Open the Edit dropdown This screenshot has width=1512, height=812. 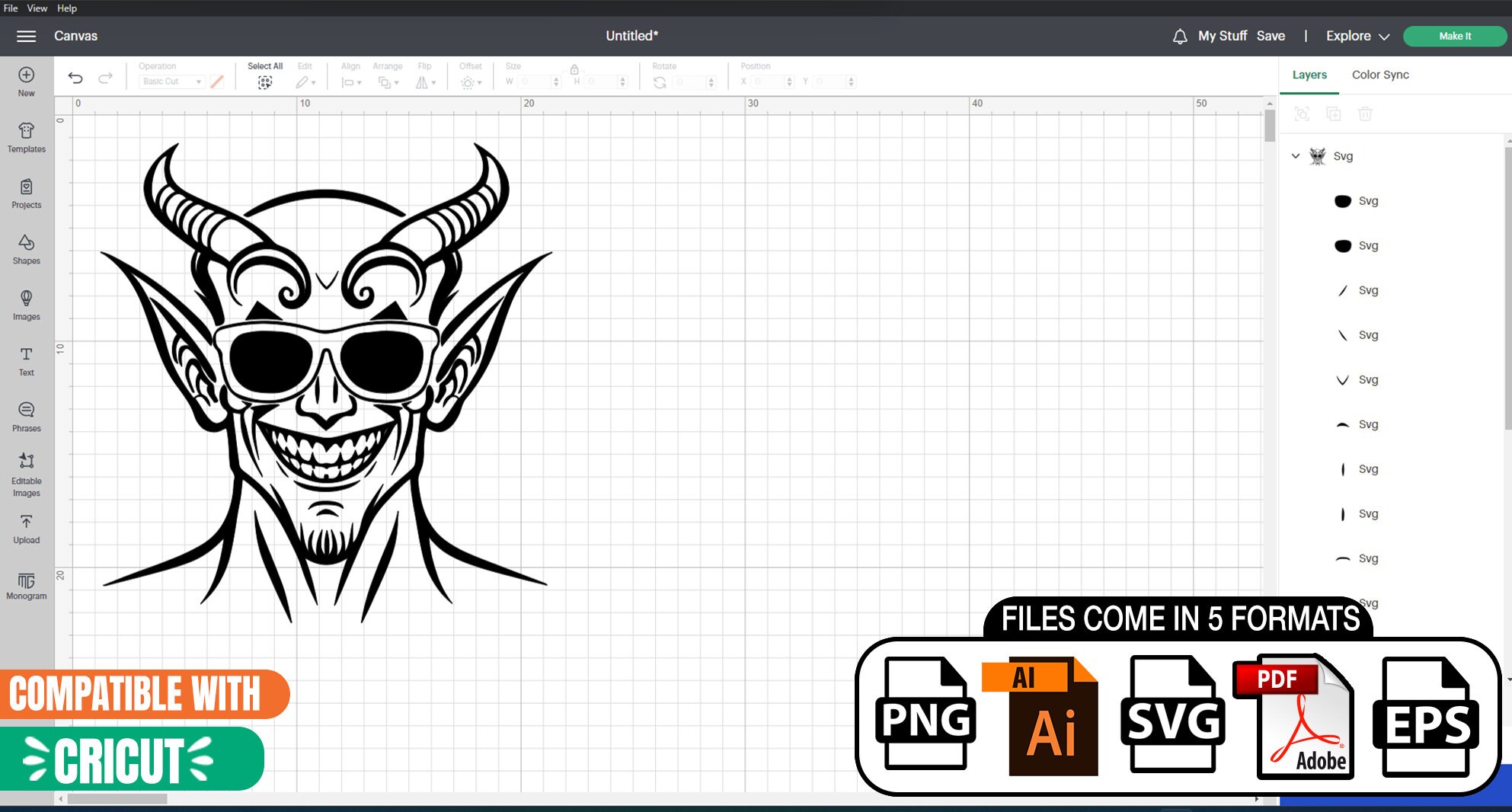(x=305, y=82)
